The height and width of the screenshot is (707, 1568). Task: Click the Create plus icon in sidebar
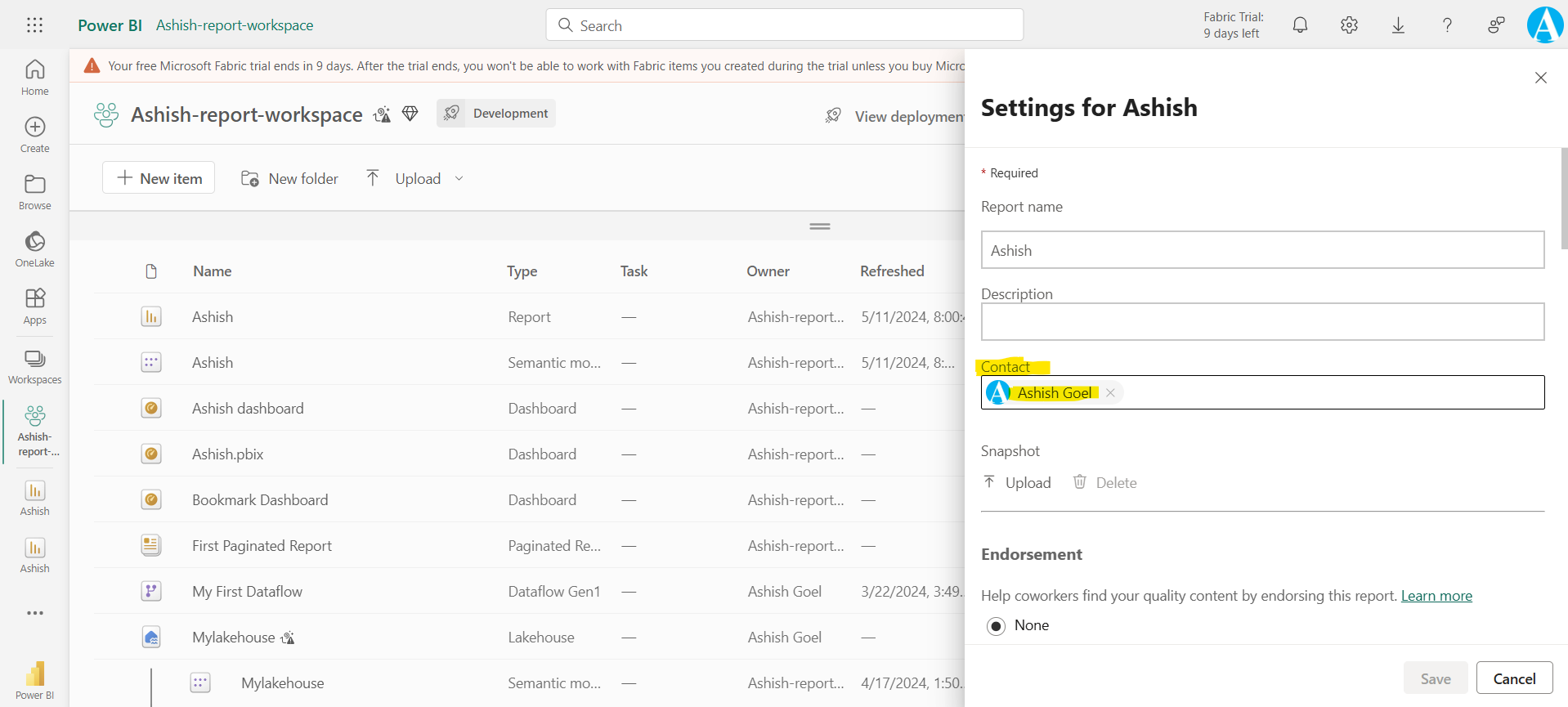[x=34, y=134]
